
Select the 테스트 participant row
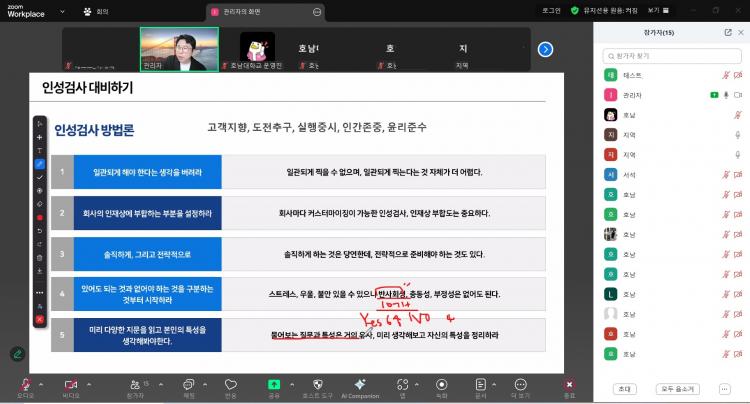[x=672, y=75]
